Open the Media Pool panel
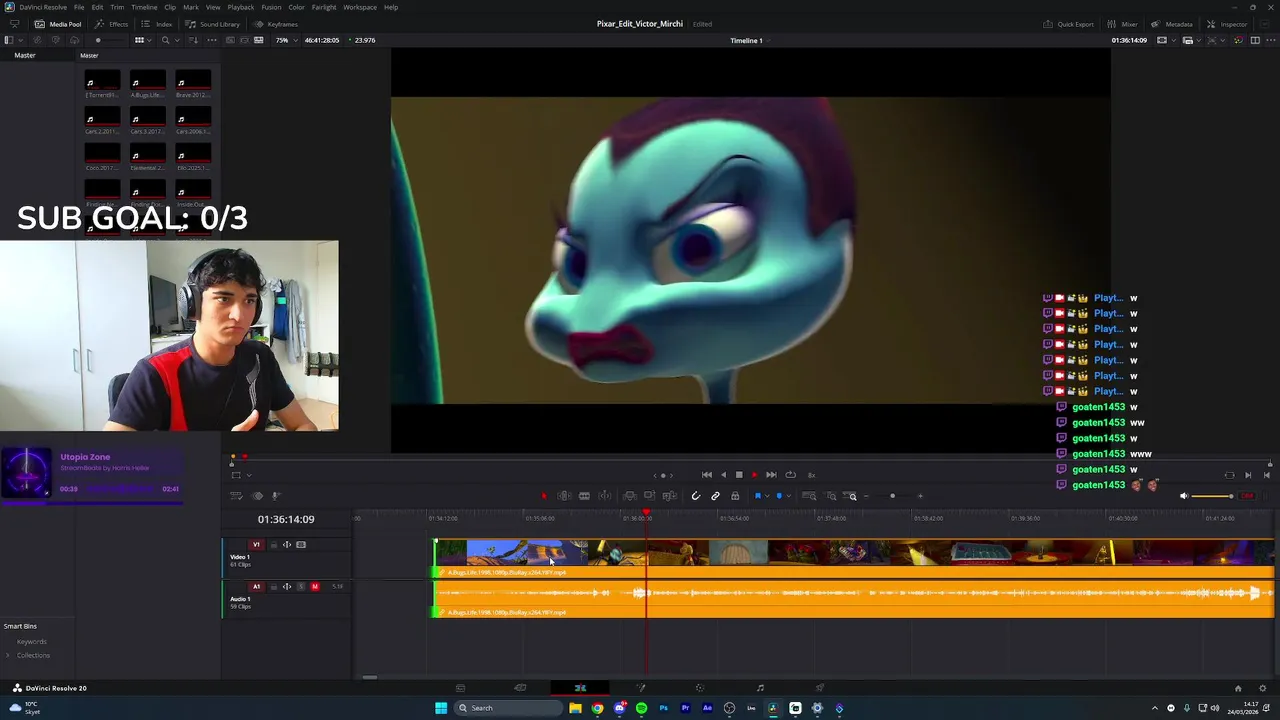 click(58, 24)
